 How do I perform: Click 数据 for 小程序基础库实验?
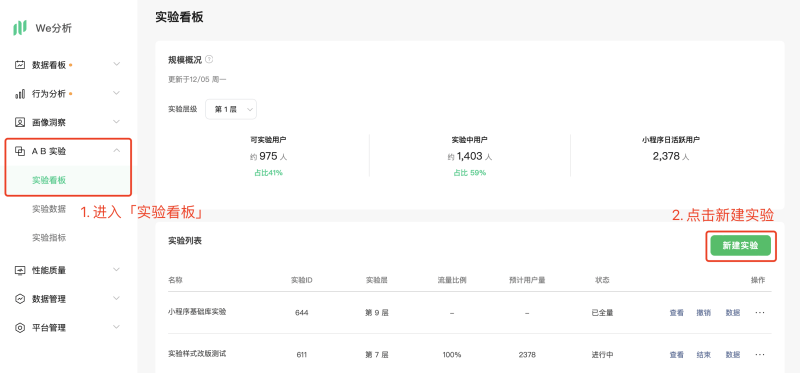(733, 313)
